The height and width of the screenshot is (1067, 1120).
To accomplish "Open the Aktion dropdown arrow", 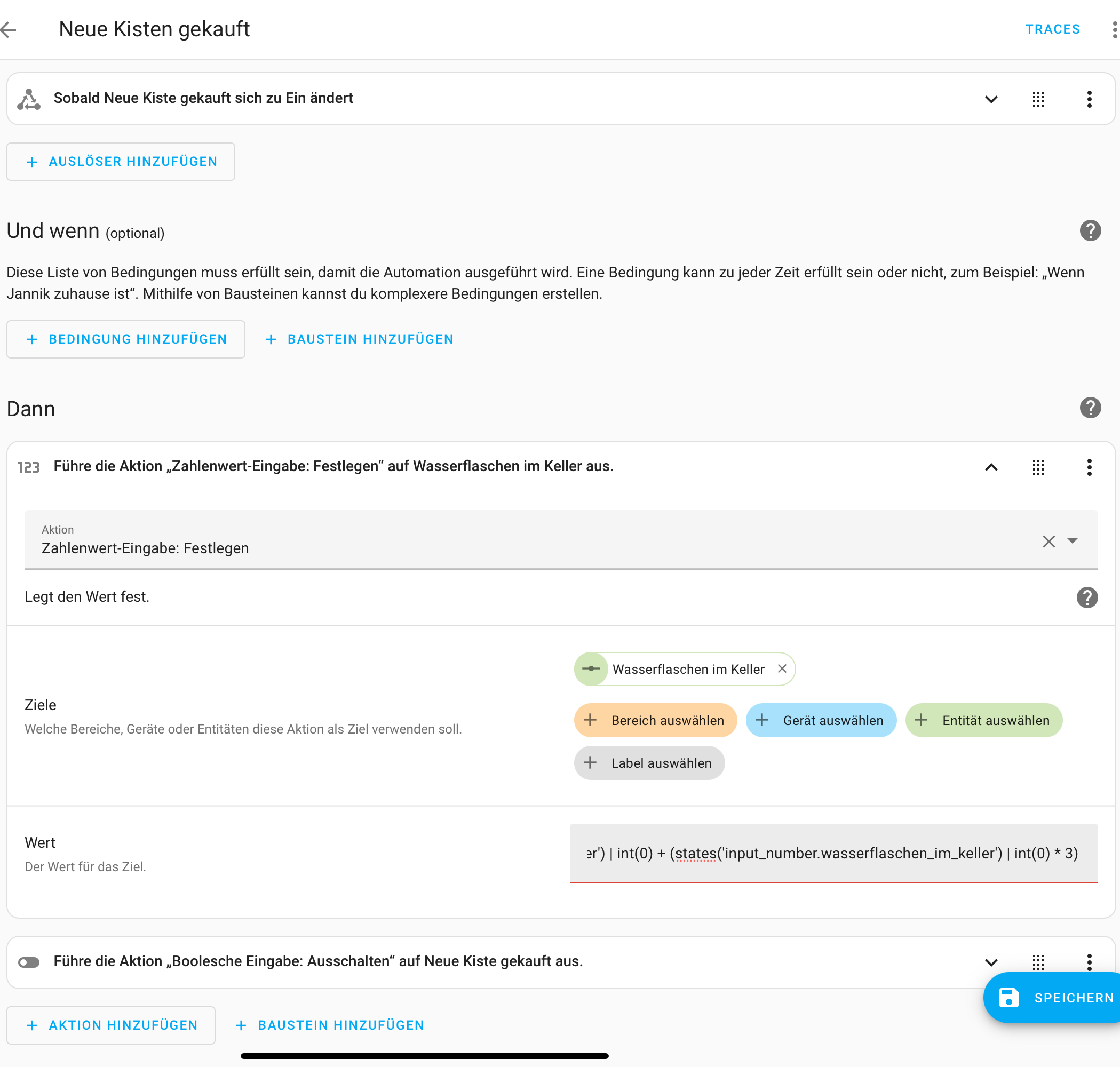I will pyautogui.click(x=1072, y=541).
